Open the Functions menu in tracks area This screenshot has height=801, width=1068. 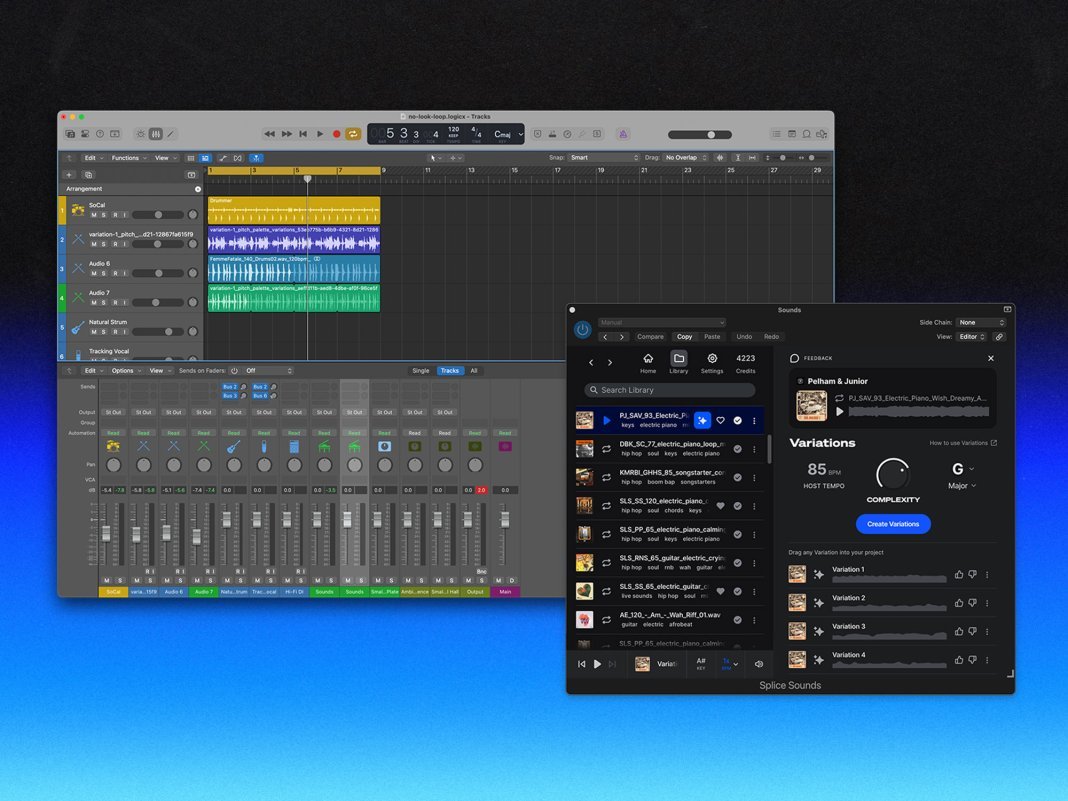128,158
